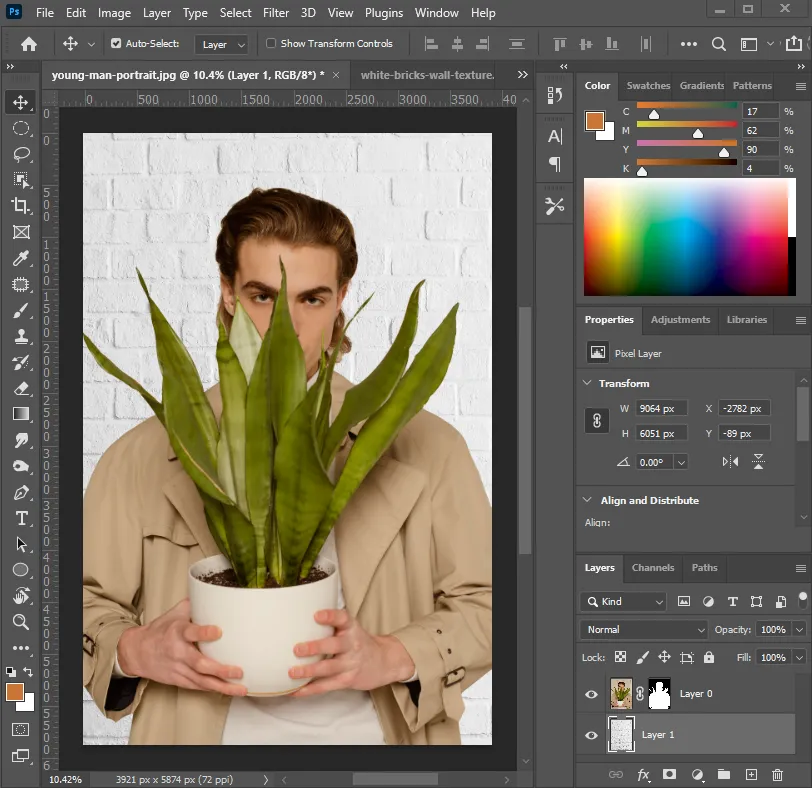Select the Pen tool
Image resolution: width=812 pixels, height=788 pixels.
click(x=20, y=492)
